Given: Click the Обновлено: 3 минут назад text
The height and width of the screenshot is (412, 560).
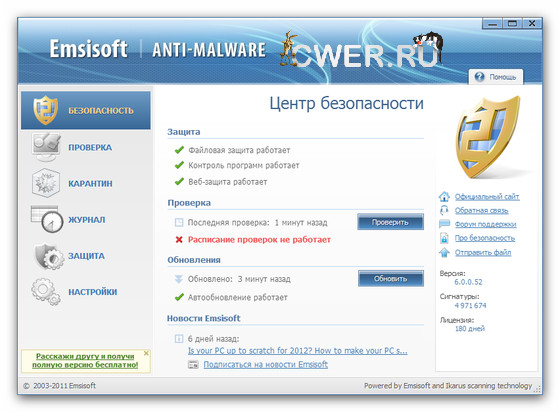Looking at the screenshot, I should 239,279.
